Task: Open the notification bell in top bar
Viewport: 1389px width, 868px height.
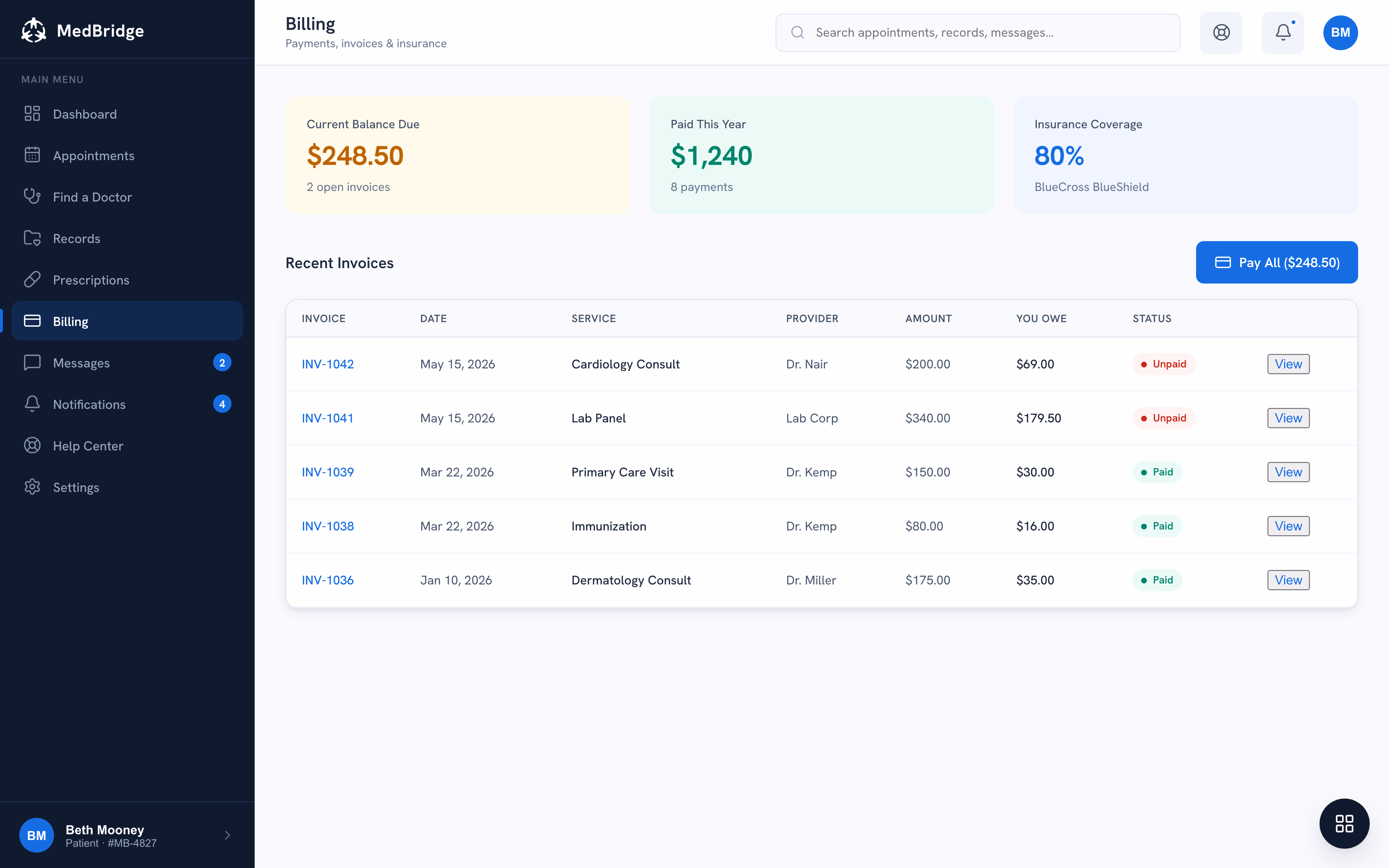Action: (x=1283, y=32)
